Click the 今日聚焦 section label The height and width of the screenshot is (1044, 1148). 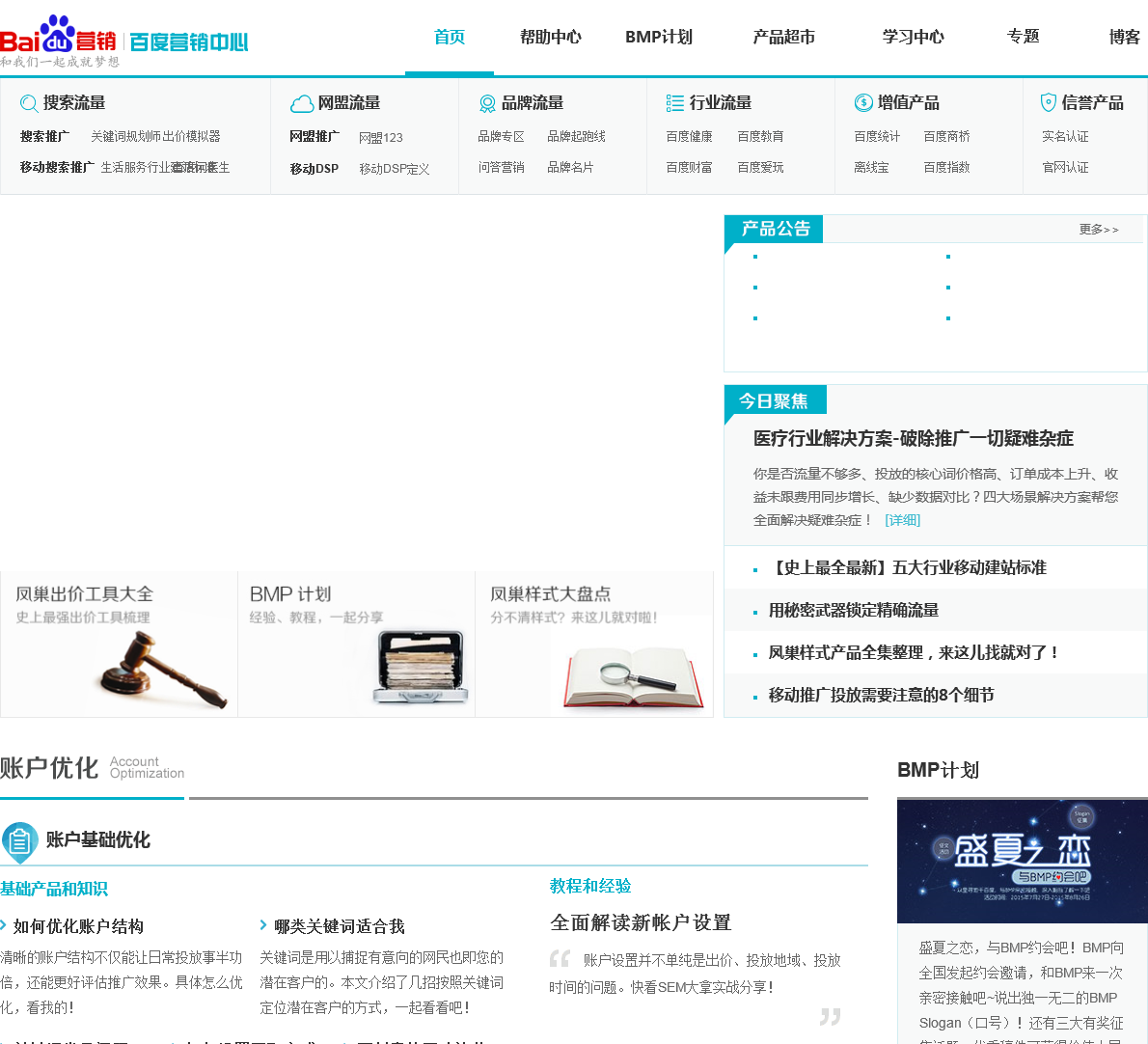[x=775, y=400]
